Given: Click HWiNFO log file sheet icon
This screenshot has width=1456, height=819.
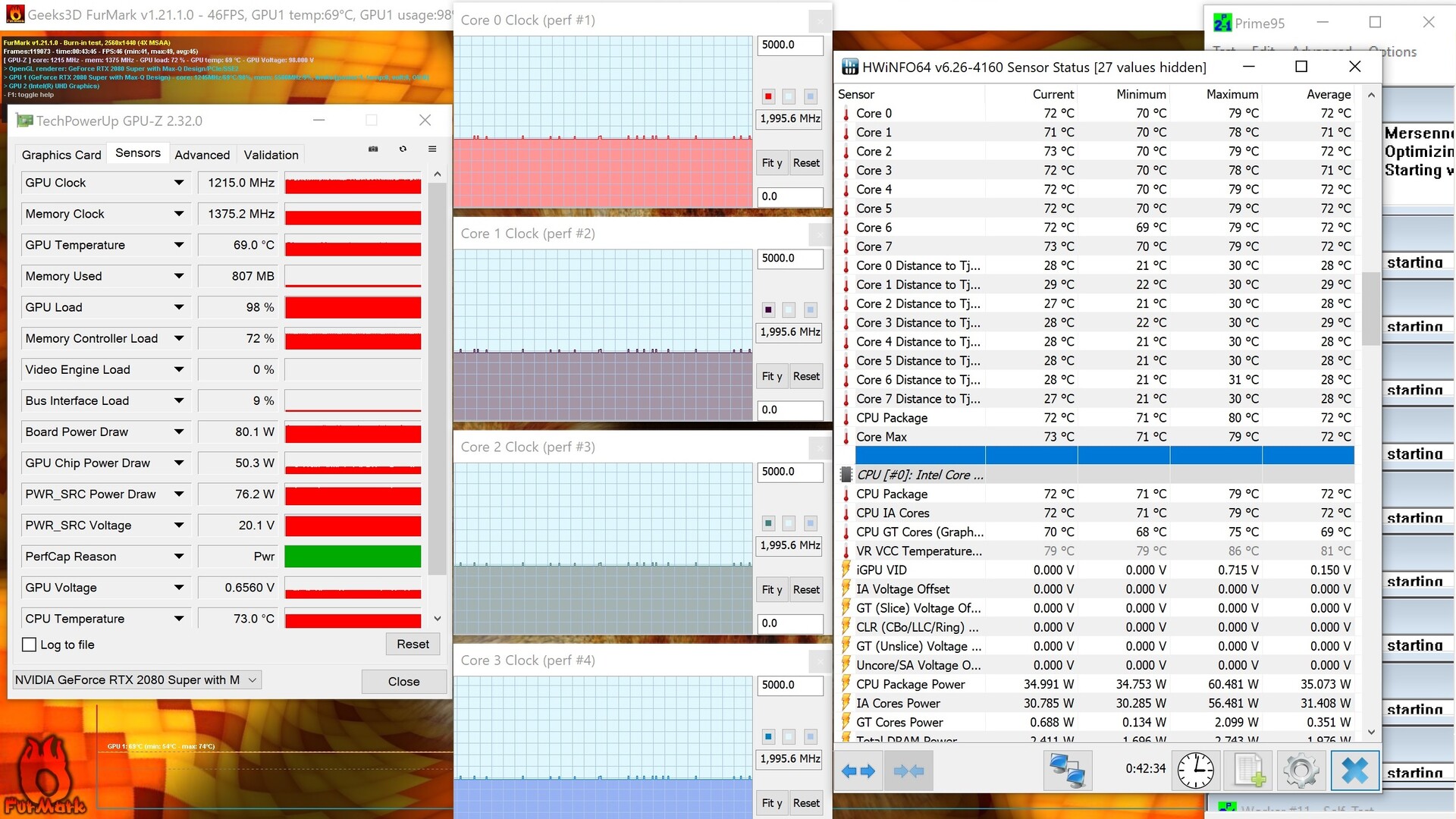Looking at the screenshot, I should tap(1249, 771).
